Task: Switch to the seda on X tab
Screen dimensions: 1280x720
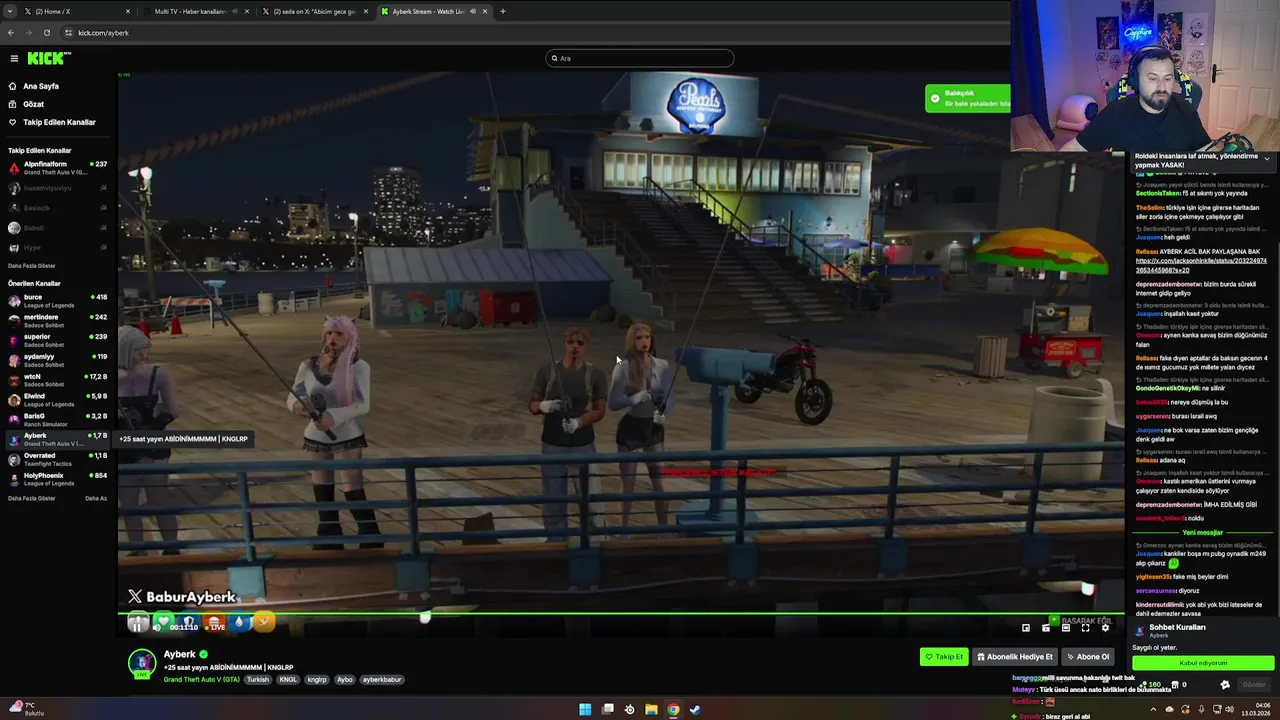Action: point(314,11)
